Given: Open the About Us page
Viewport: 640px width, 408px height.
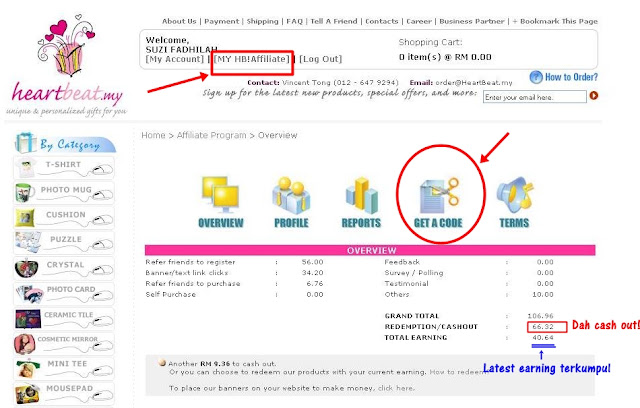Looking at the screenshot, I should point(179,21).
